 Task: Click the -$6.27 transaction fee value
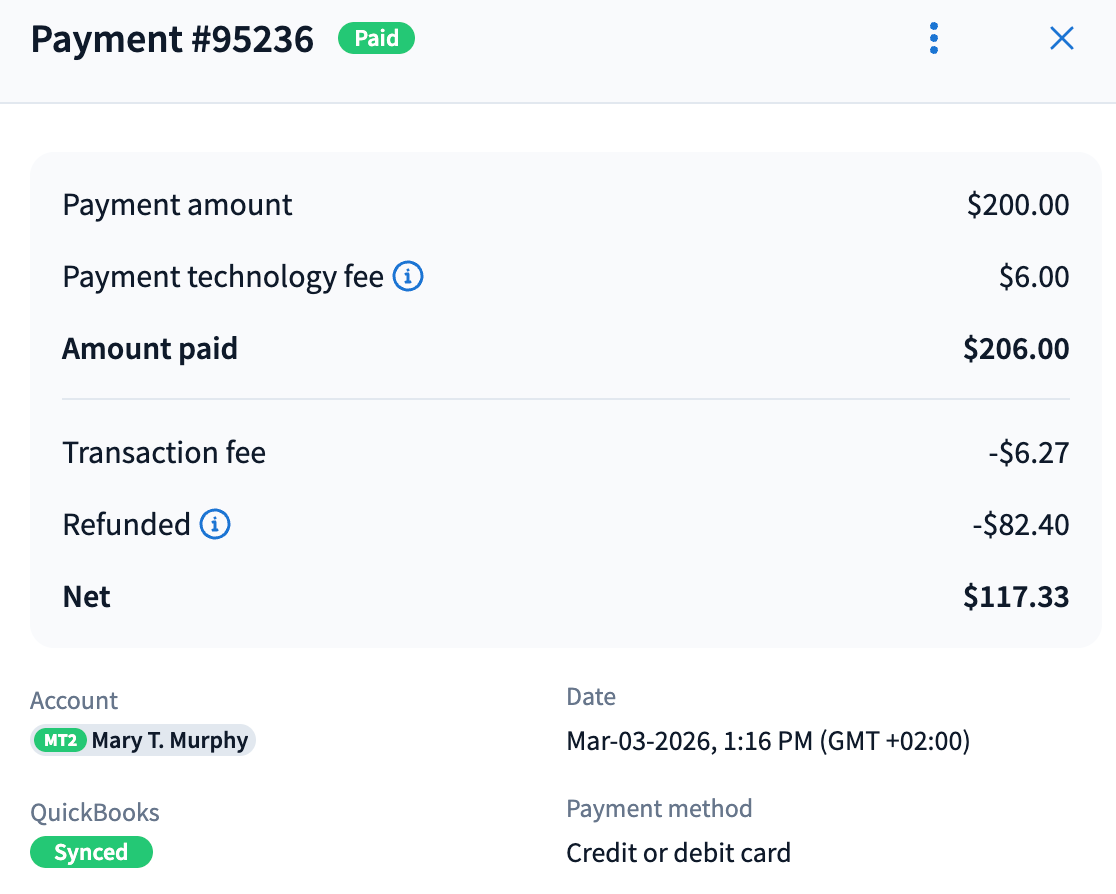click(x=1029, y=453)
